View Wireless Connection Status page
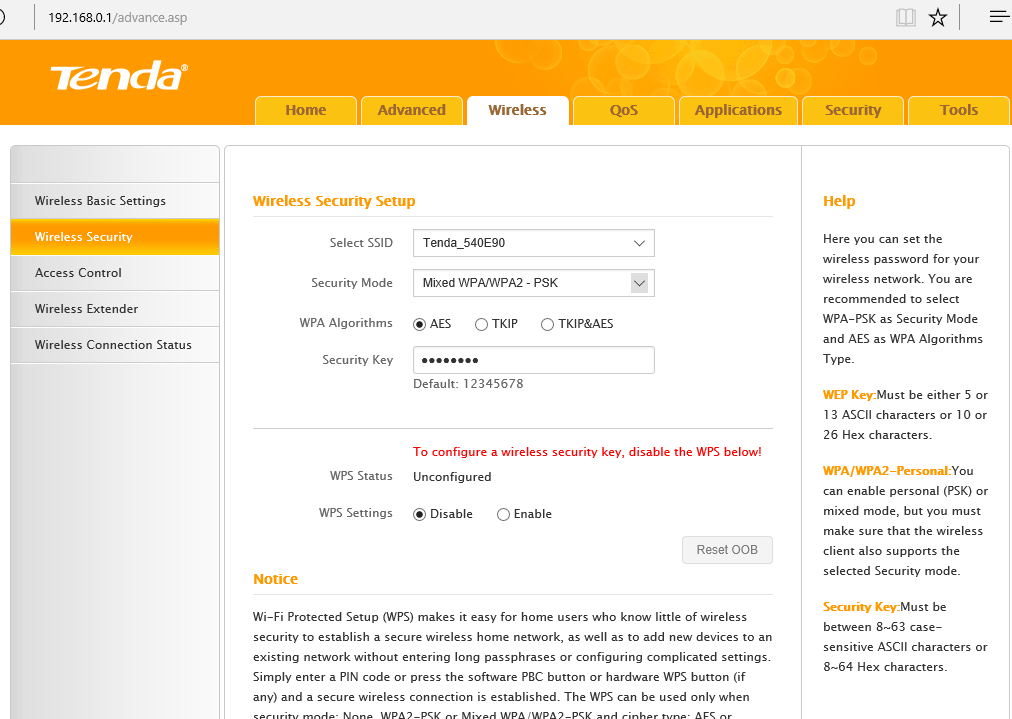Screen dimensions: 1012x719 pyautogui.click(x=115, y=345)
